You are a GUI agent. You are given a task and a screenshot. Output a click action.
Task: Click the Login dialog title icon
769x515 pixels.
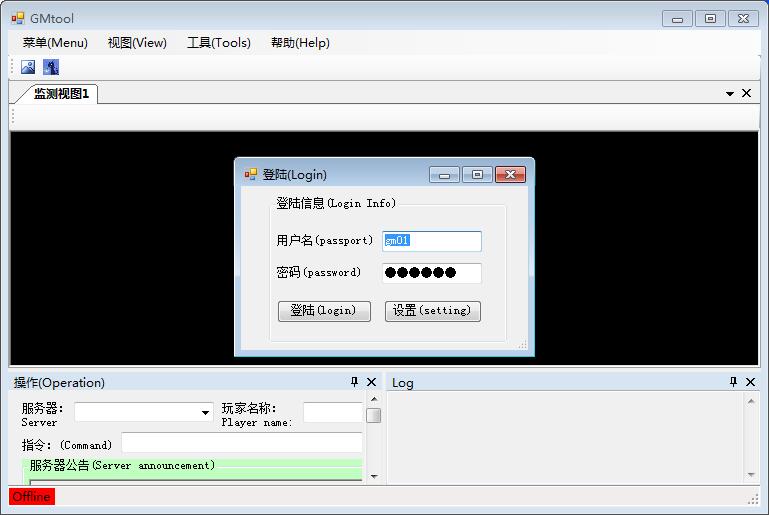coord(251,174)
